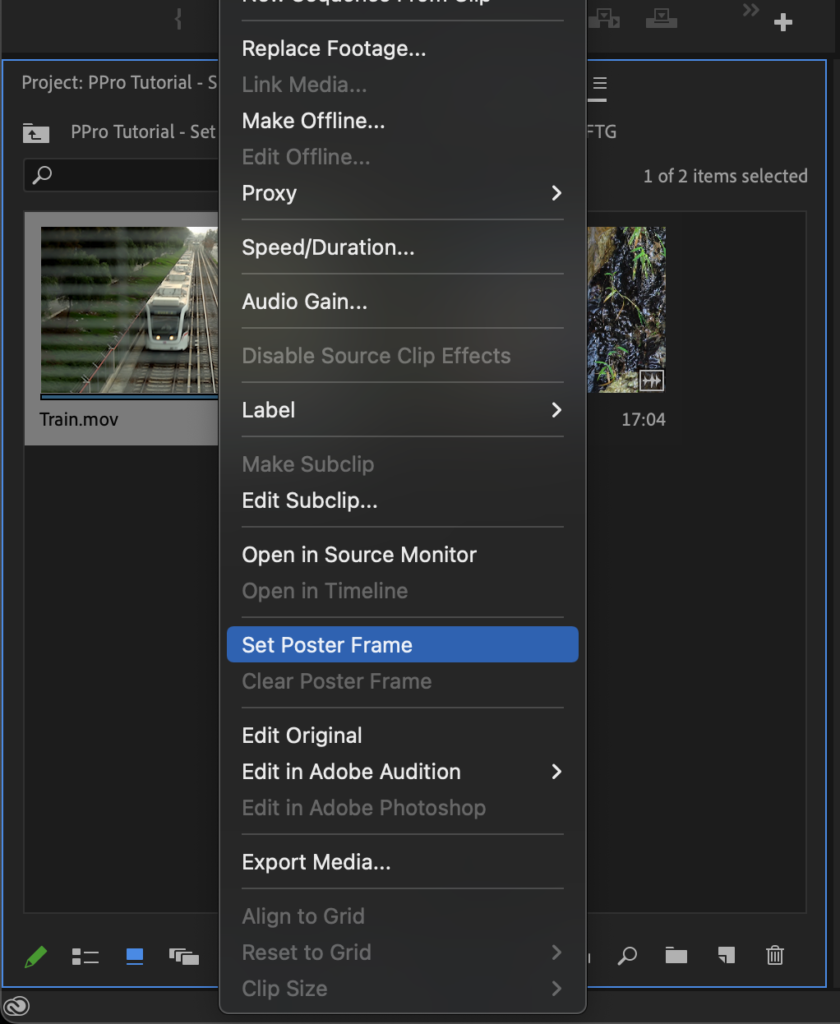Expand Proxy submenu arrow
Viewport: 840px width, 1024px height.
[556, 193]
